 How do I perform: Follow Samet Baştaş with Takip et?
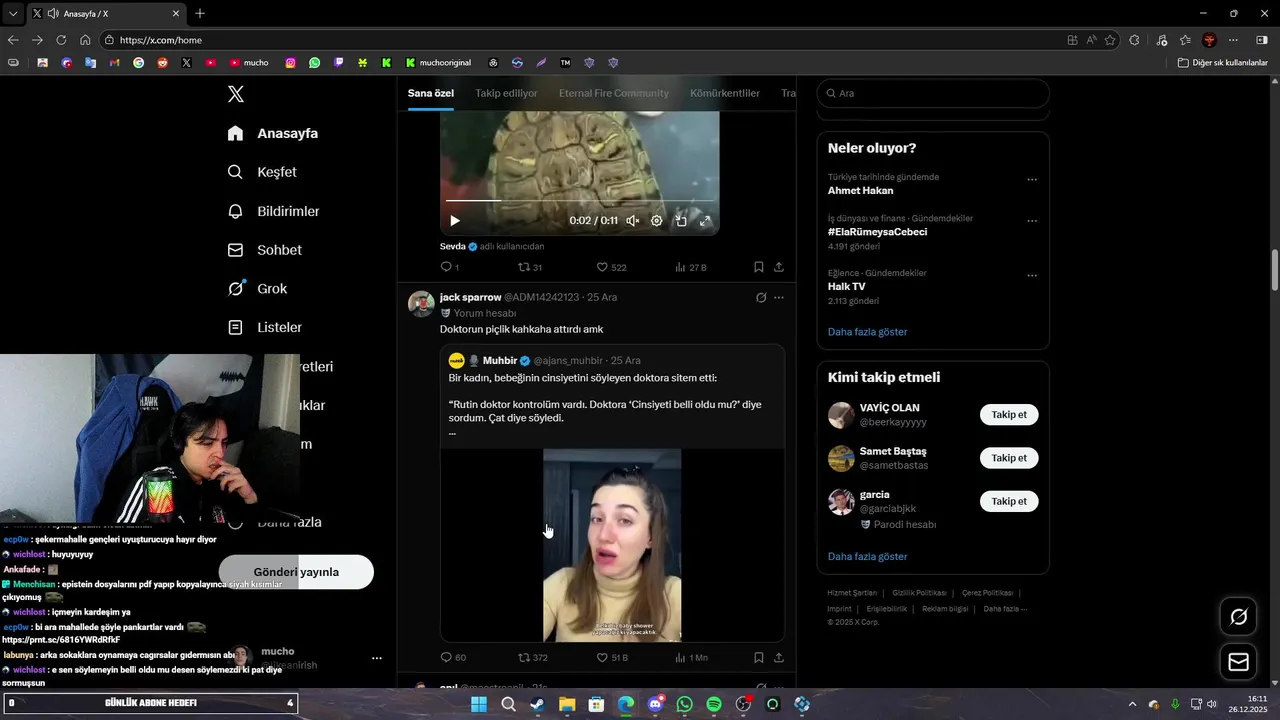1009,458
